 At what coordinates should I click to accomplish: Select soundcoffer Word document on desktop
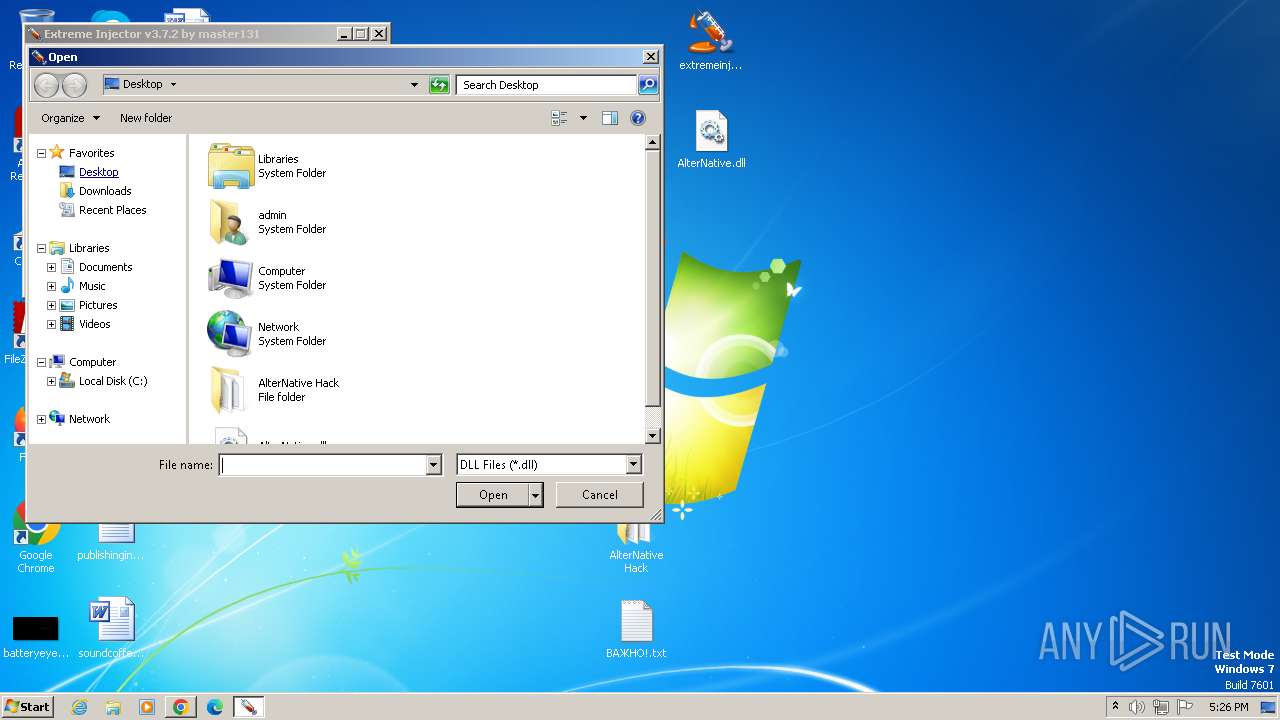(111, 629)
